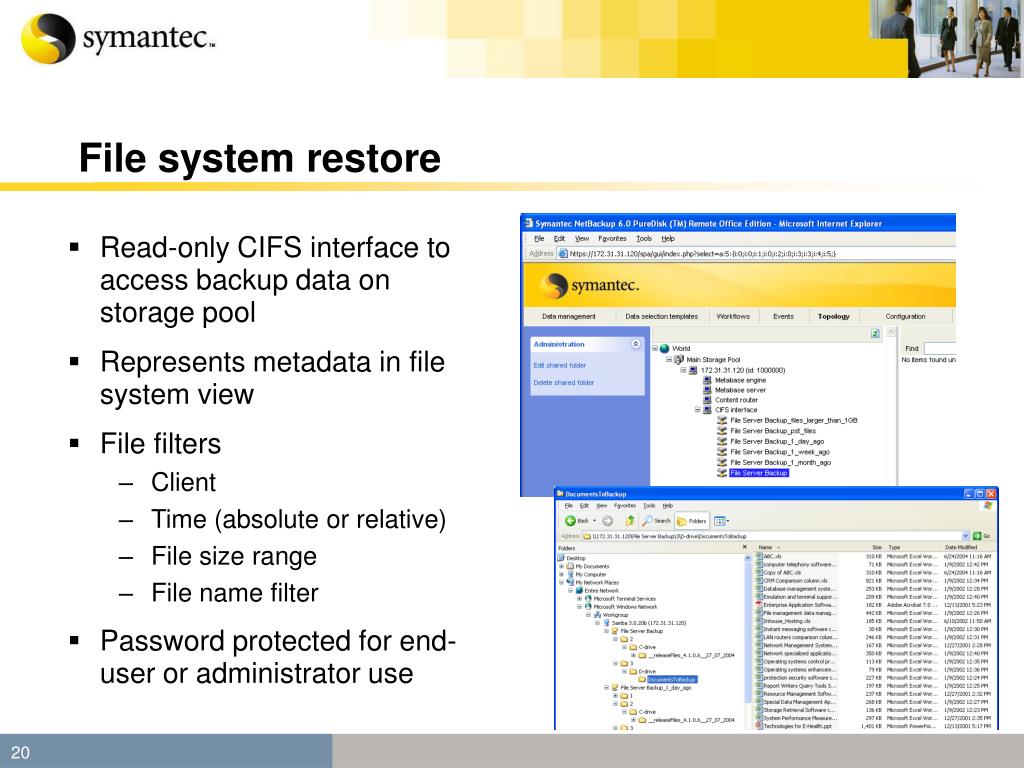Click the My Network Places icon
1024x768 pixels.
point(570,582)
